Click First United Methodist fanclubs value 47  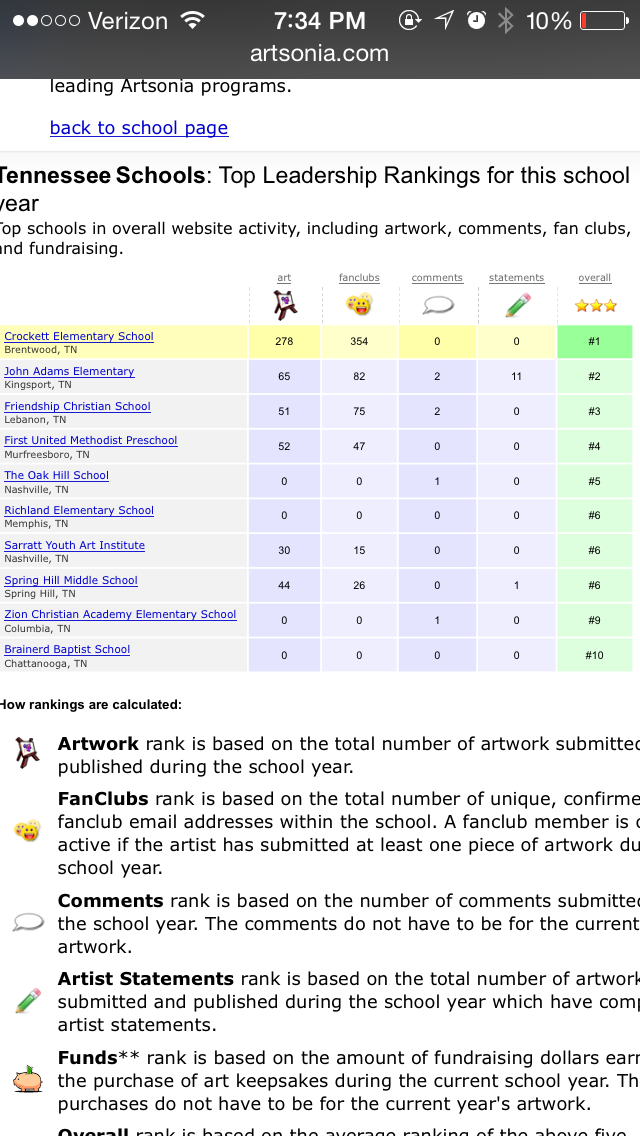[360, 446]
